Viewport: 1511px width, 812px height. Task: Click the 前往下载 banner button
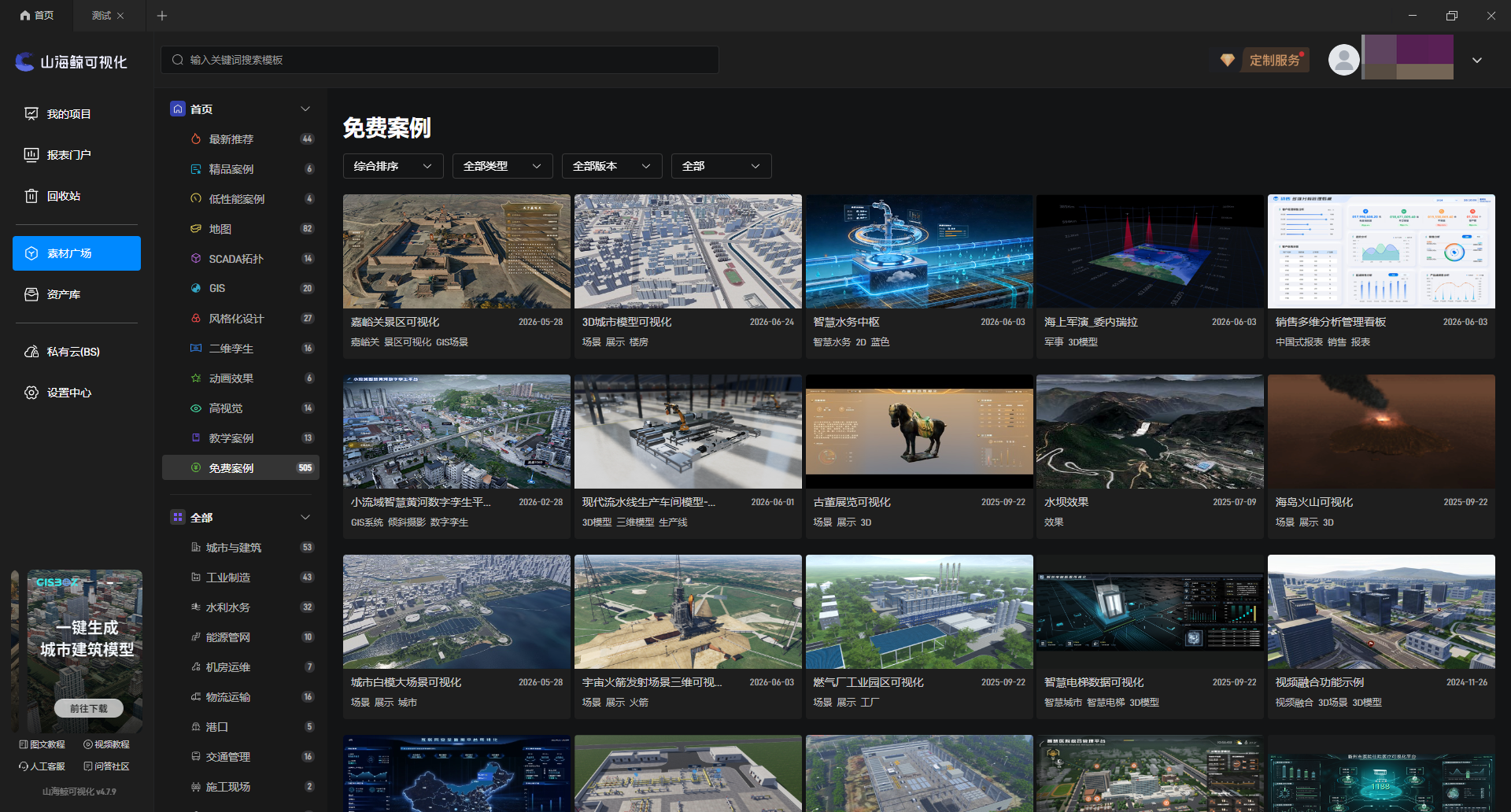click(x=89, y=708)
